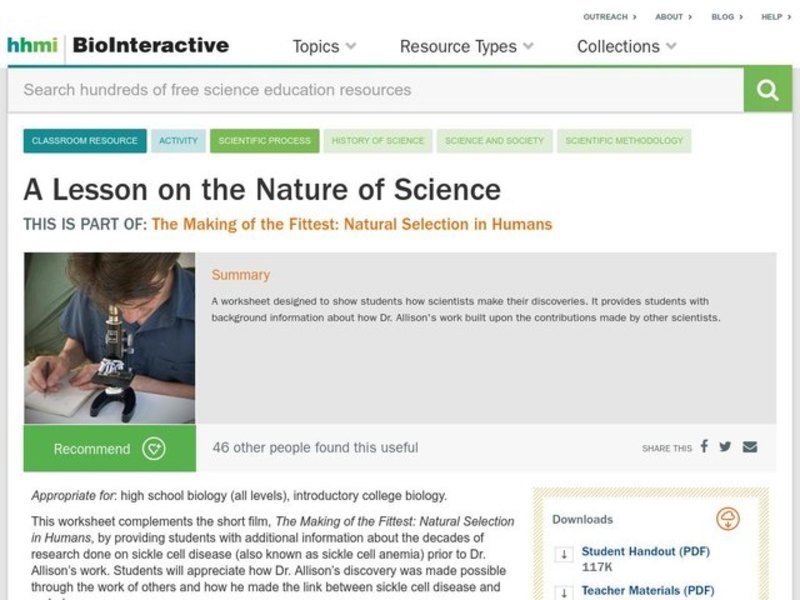The width and height of the screenshot is (800, 600).
Task: Click the heart icon on the Recommend button
Action: [152, 449]
